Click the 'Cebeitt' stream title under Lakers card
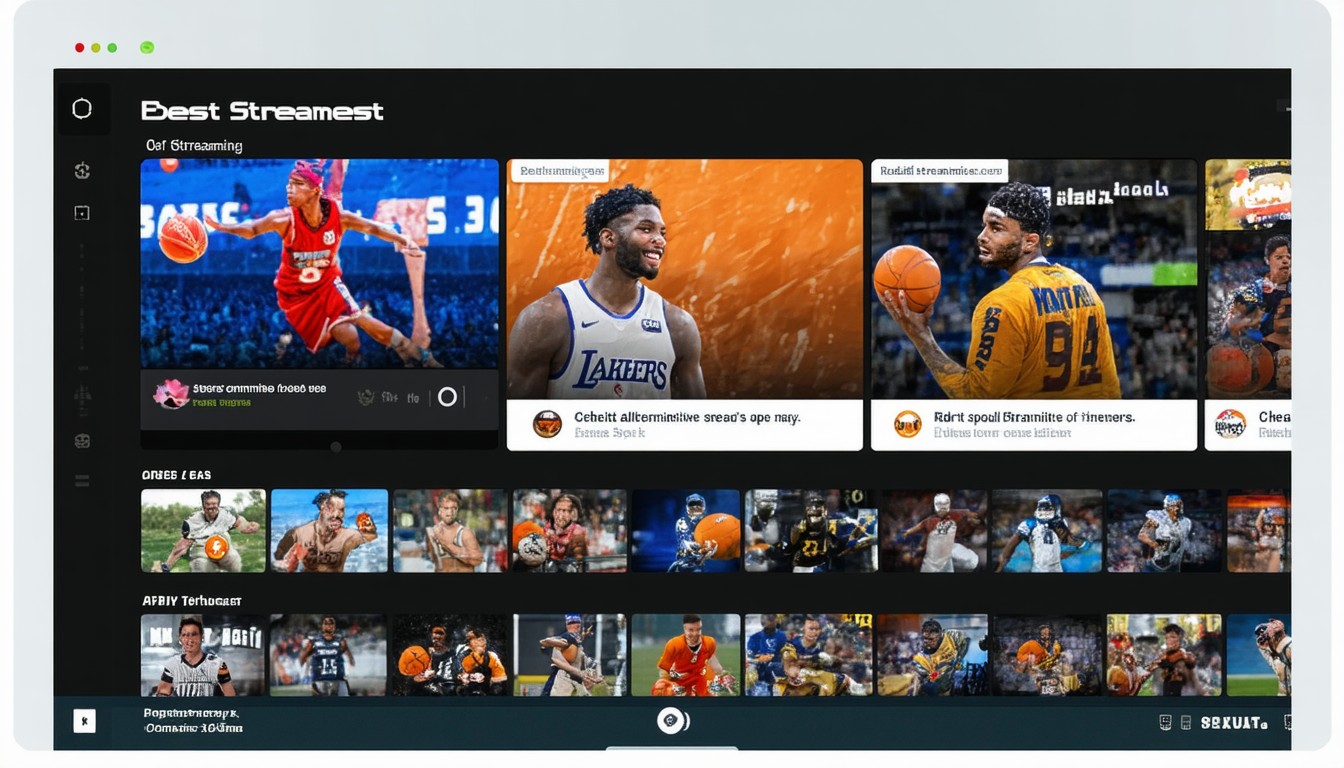The width and height of the screenshot is (1344, 768). [x=686, y=417]
